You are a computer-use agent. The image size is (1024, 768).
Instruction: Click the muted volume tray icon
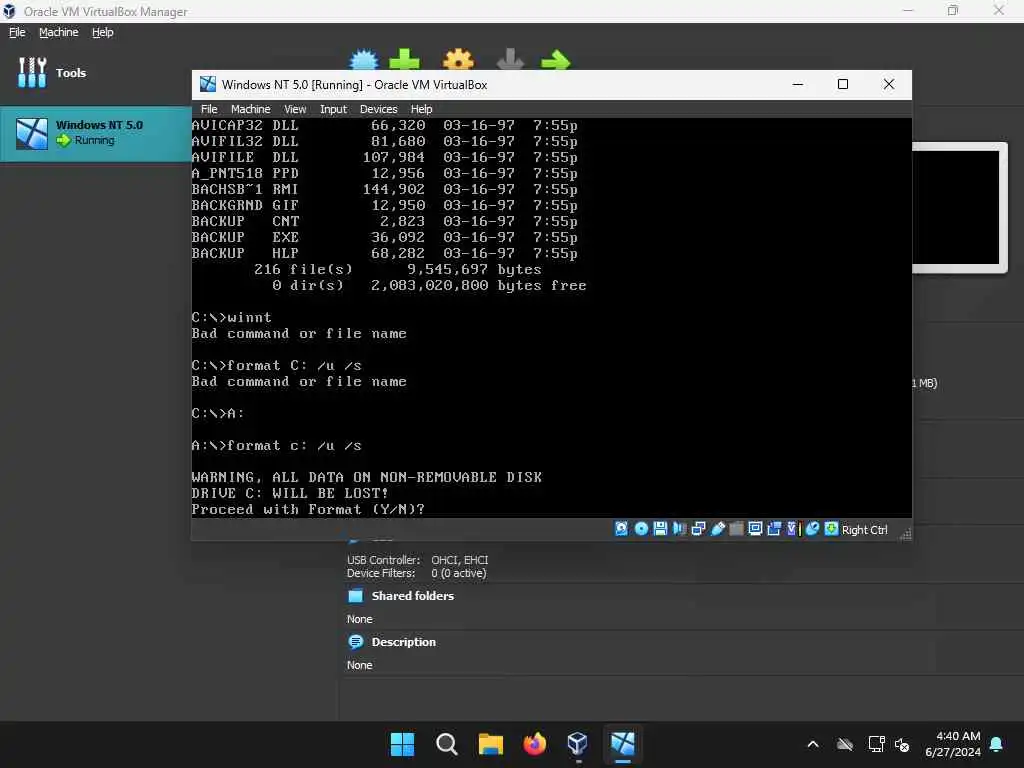[x=902, y=744]
